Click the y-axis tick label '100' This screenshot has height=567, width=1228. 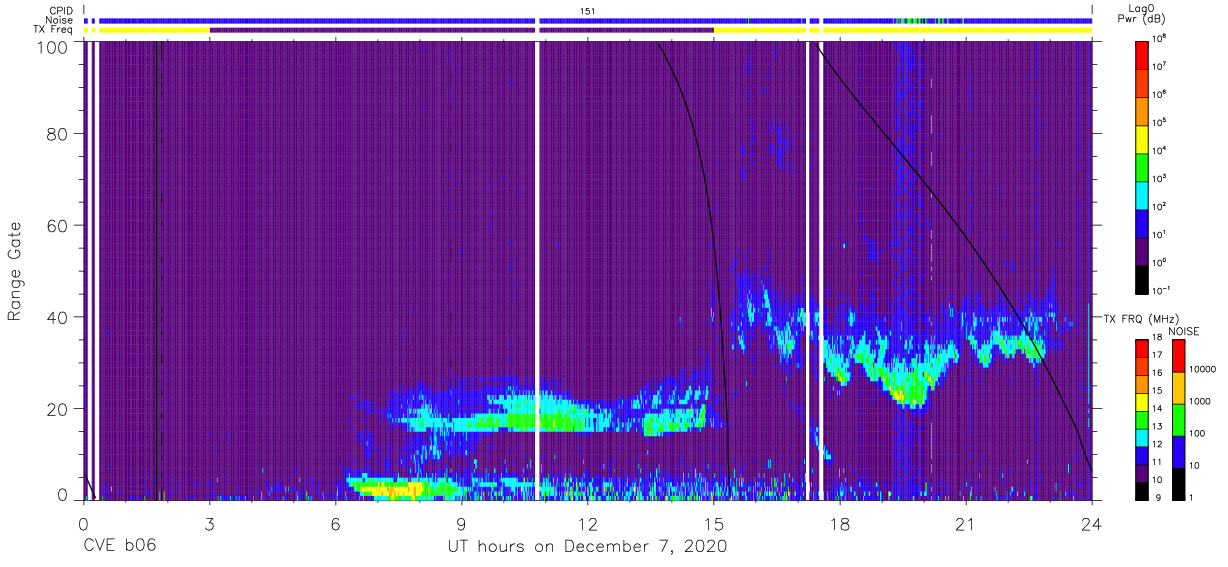click(53, 46)
